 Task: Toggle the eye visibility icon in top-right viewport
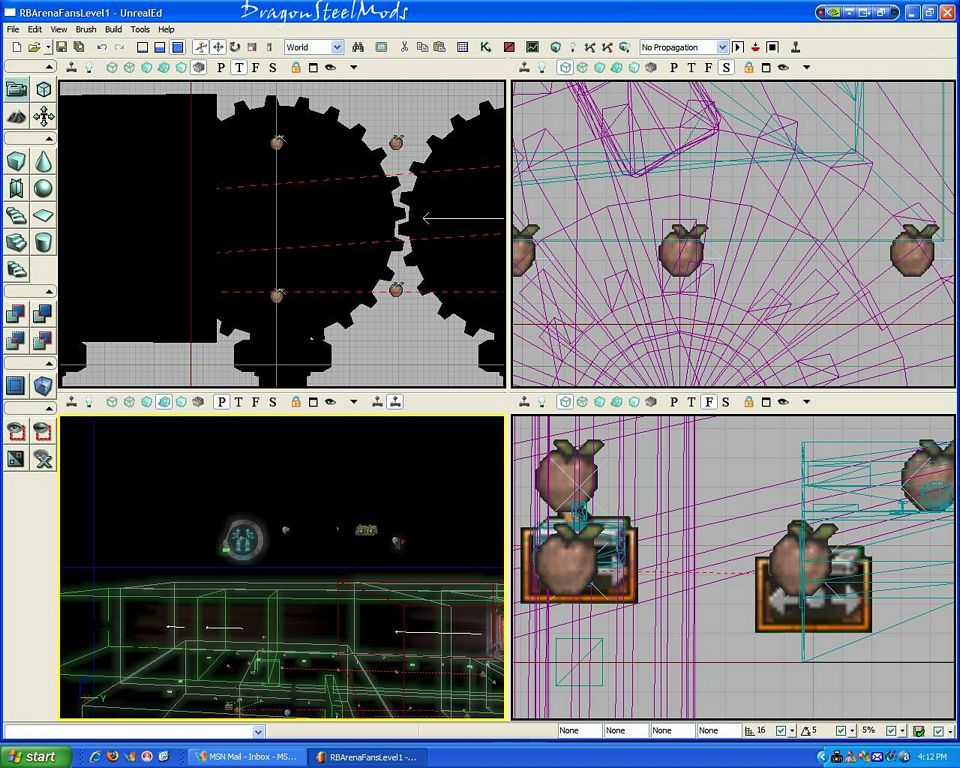(782, 68)
